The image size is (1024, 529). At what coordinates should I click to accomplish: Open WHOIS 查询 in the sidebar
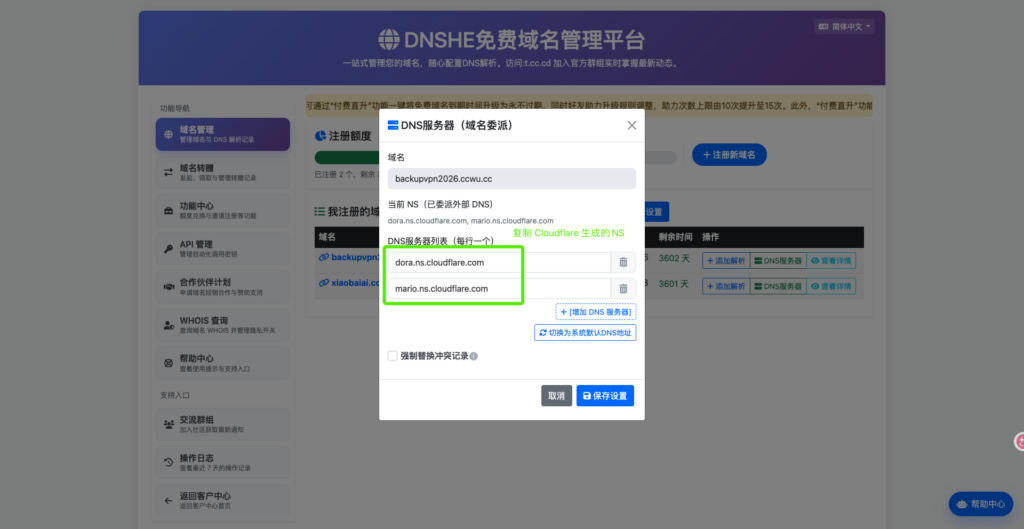(x=223, y=325)
